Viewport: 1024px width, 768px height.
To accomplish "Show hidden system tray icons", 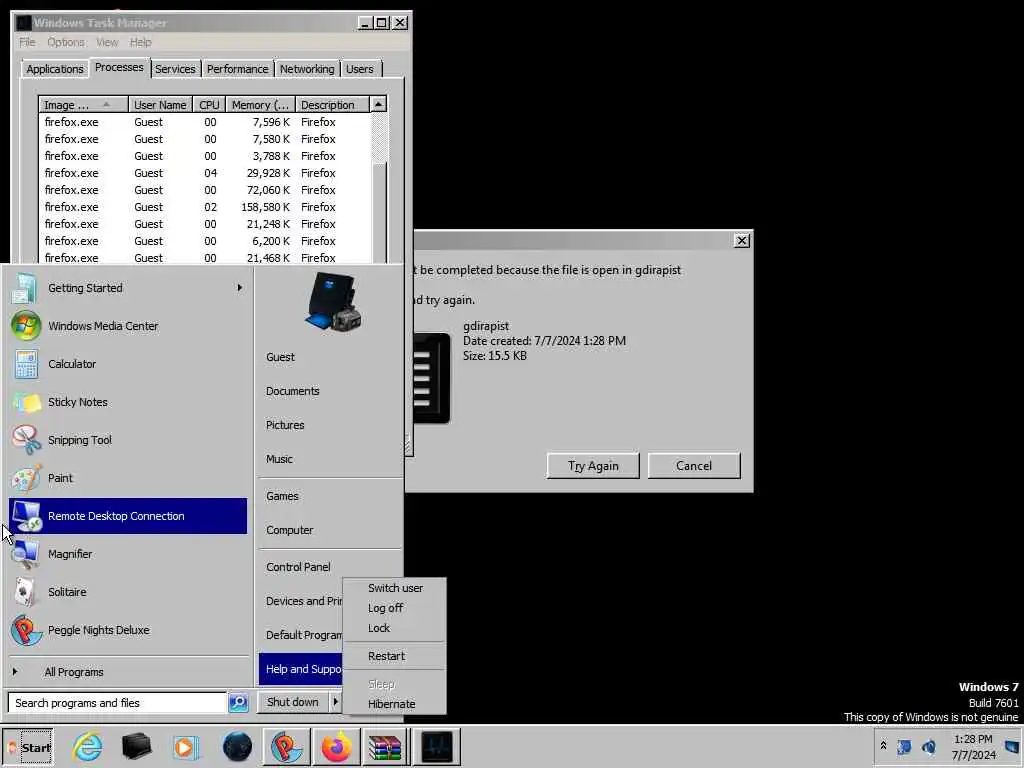I will 883,746.
